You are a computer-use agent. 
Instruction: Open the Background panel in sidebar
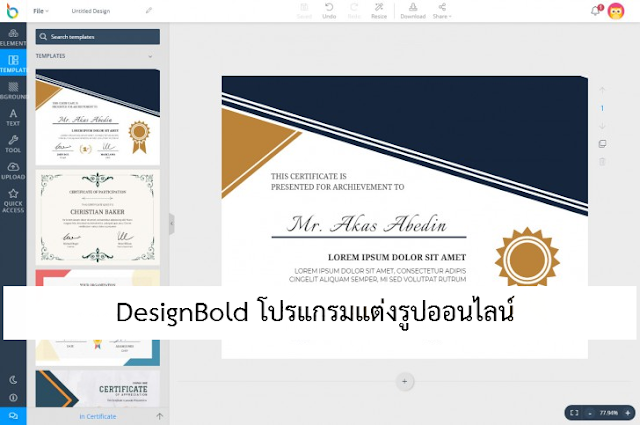[13, 90]
